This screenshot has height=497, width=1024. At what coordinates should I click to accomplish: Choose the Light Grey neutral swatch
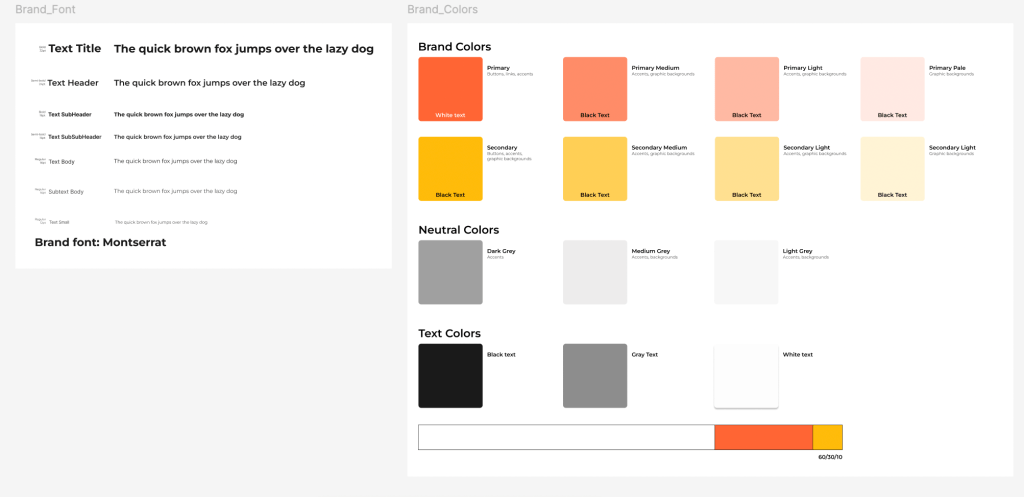tap(746, 272)
